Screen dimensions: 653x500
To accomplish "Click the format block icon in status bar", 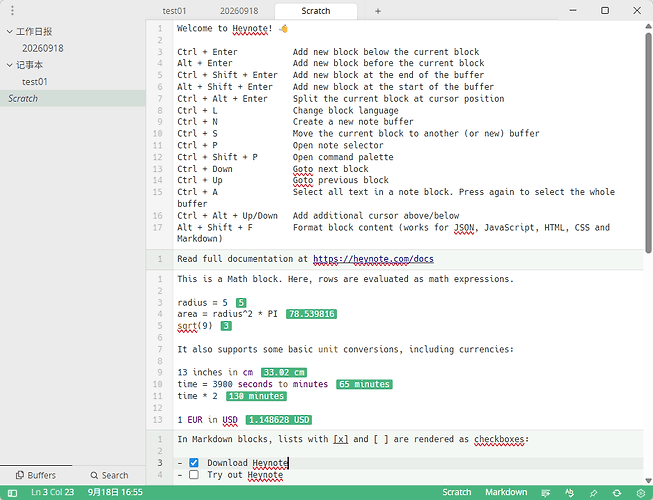I will [x=546, y=493].
